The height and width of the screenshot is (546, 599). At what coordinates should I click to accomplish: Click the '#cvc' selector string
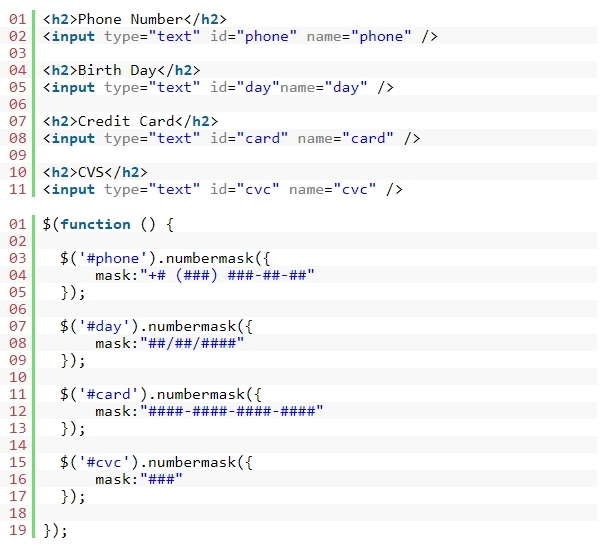(x=104, y=462)
